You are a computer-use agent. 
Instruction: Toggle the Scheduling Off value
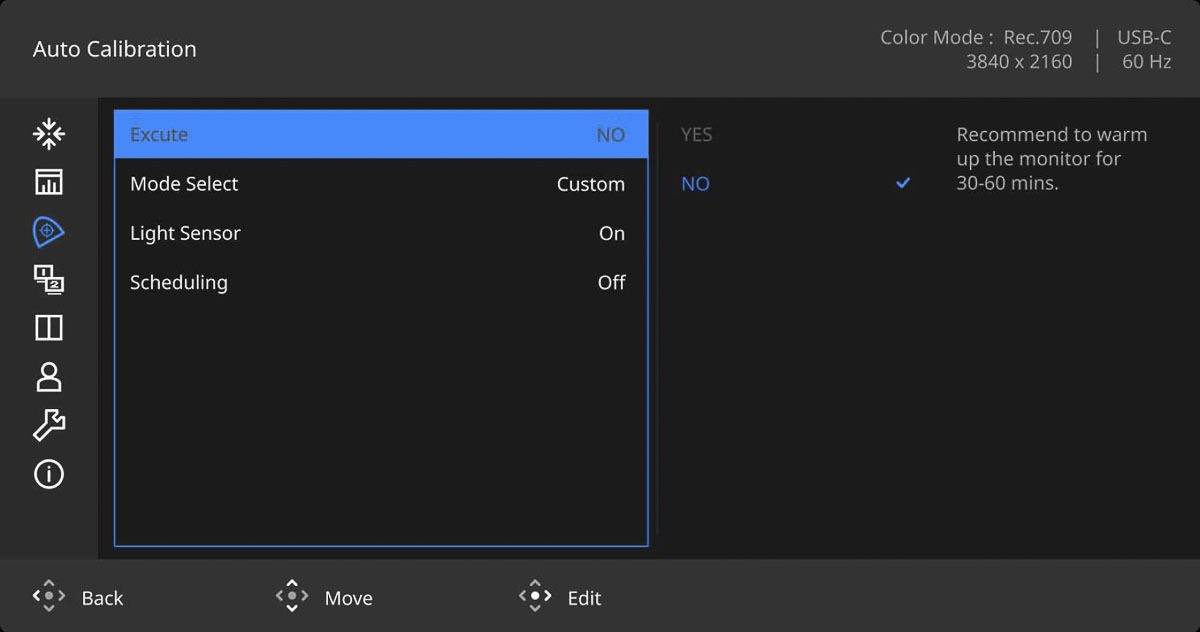point(611,282)
